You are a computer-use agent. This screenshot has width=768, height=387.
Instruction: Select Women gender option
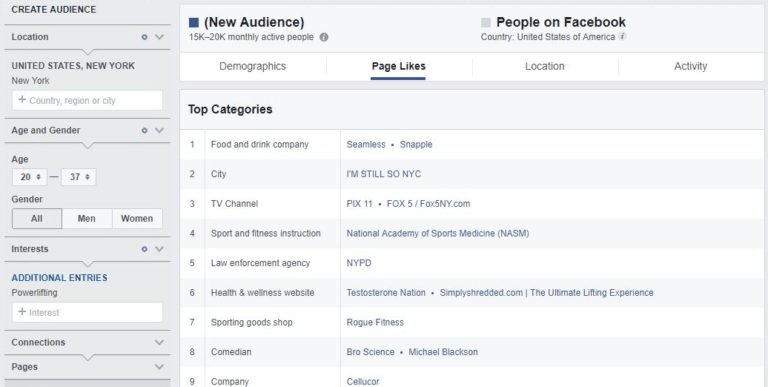(137, 218)
